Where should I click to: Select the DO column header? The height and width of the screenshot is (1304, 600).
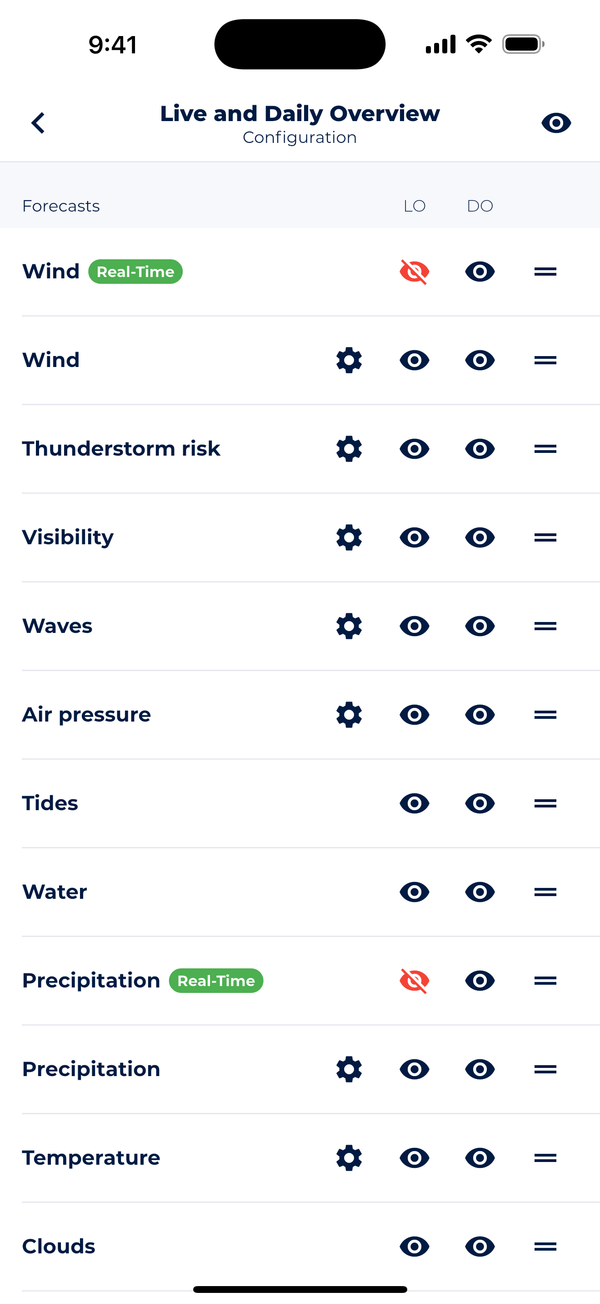tap(479, 206)
